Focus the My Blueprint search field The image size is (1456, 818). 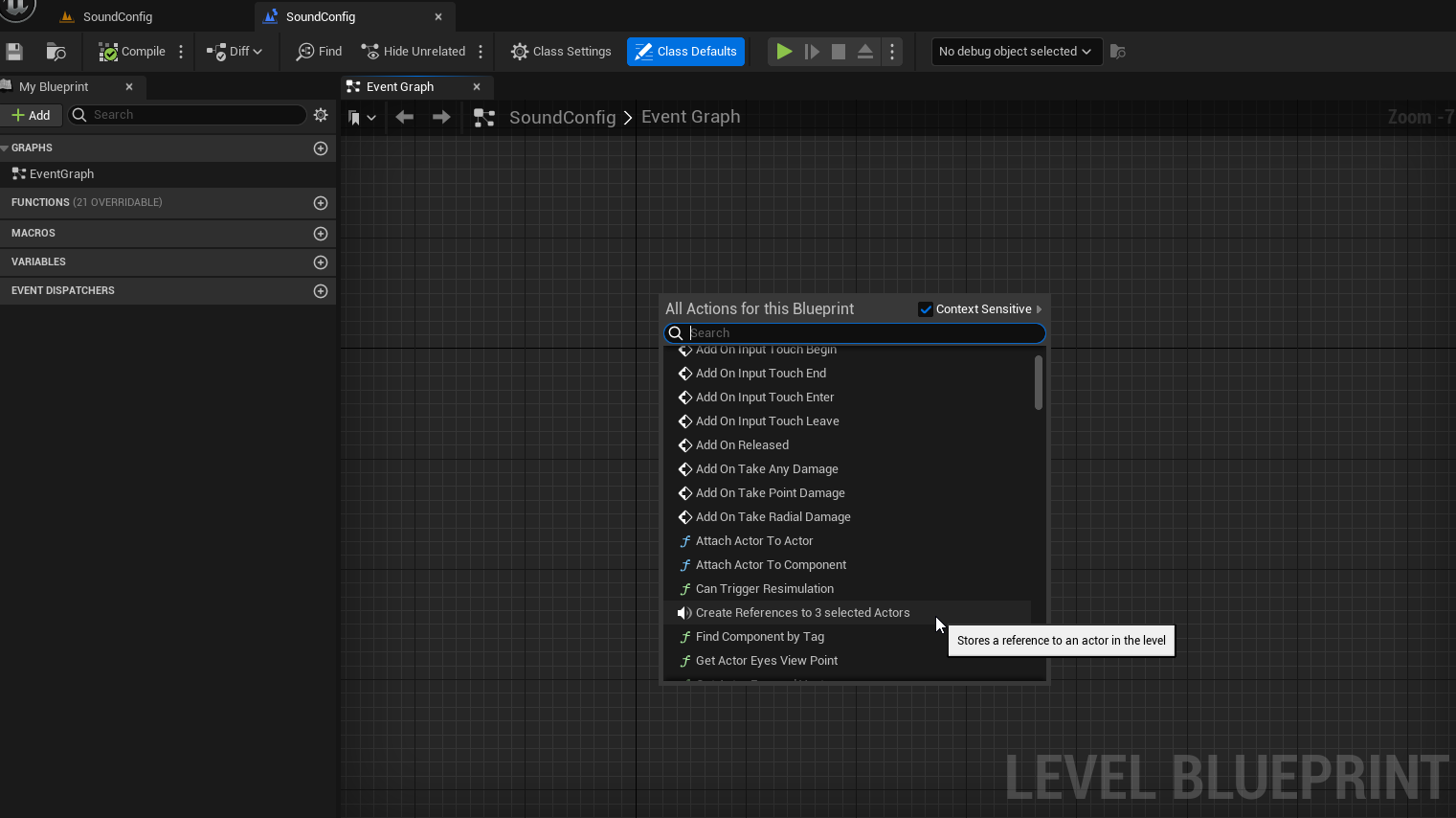pos(188,115)
